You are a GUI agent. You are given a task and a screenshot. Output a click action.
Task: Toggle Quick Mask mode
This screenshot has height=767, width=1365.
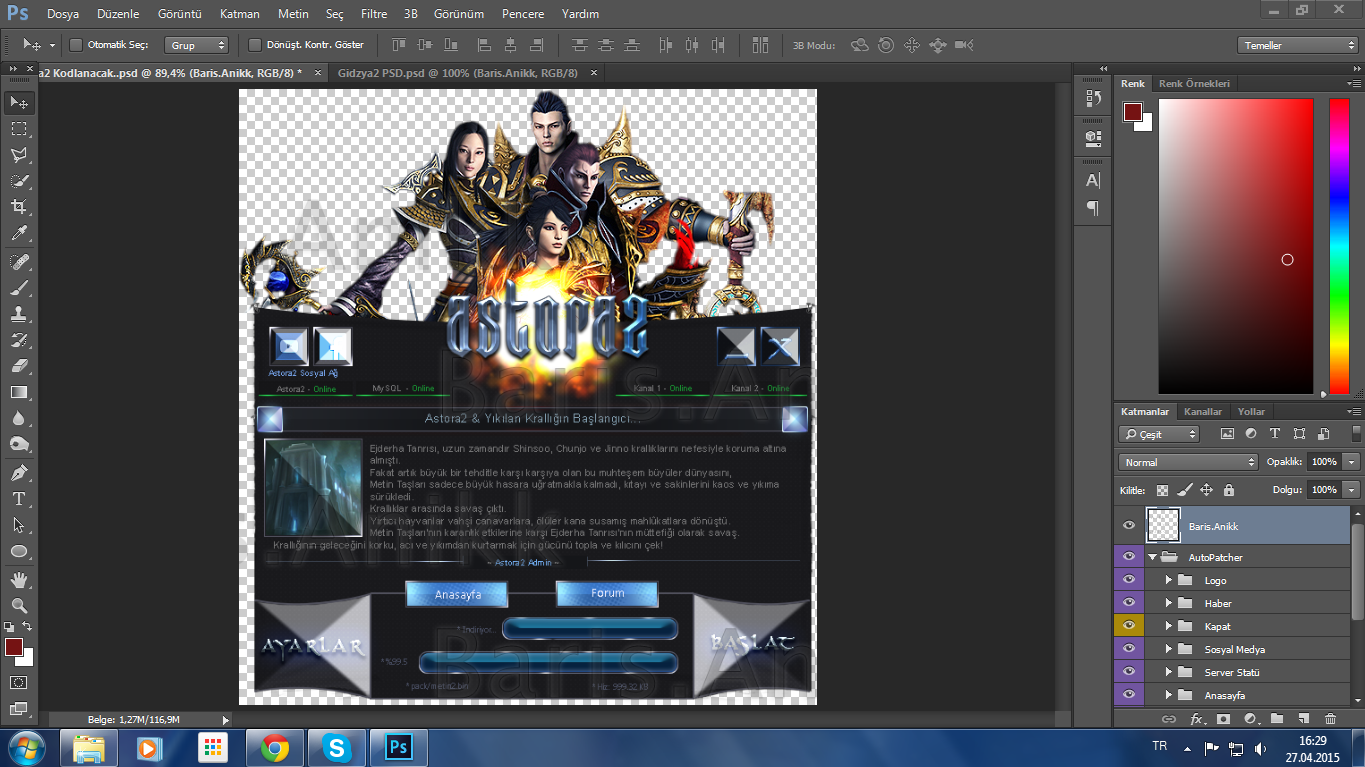point(19,683)
